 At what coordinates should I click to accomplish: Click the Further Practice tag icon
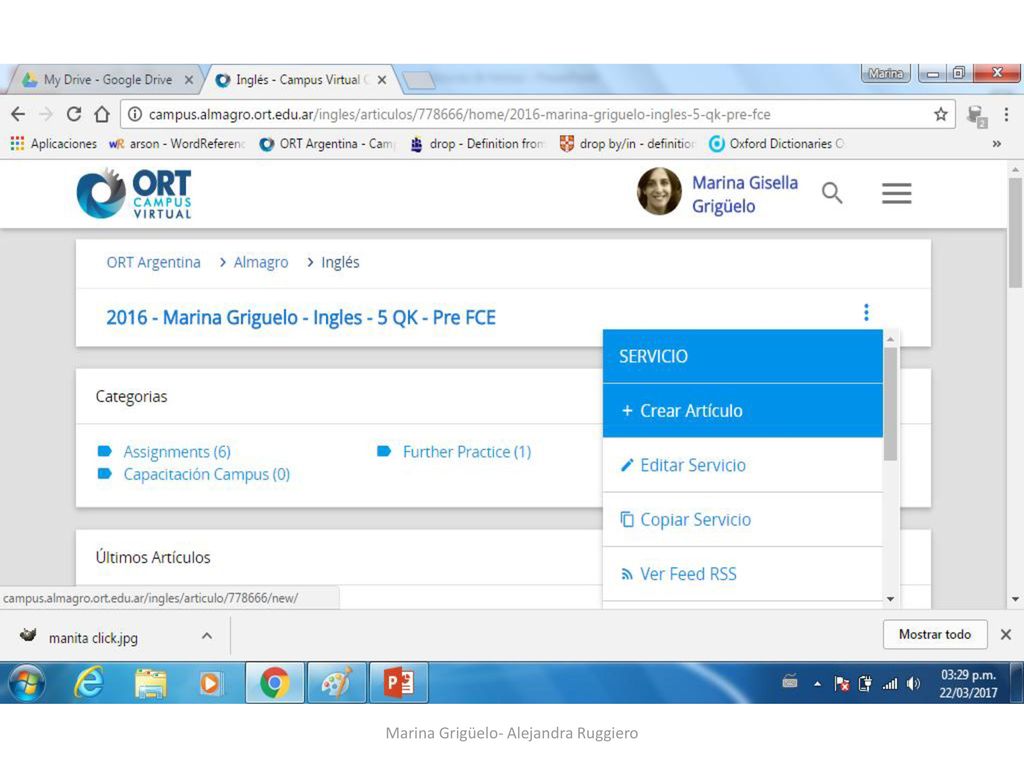coord(384,451)
